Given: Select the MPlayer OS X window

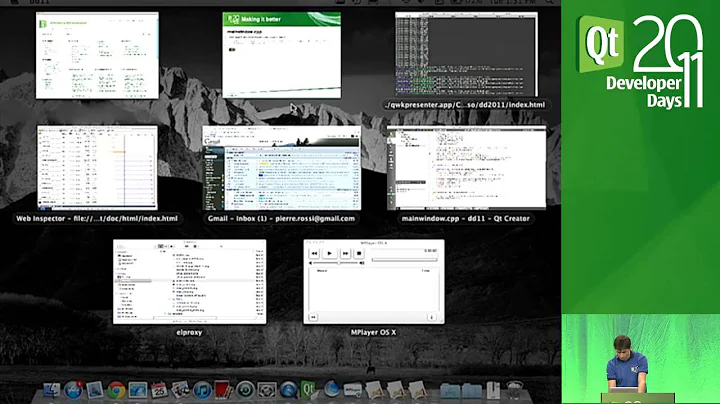Looking at the screenshot, I should click(x=374, y=282).
